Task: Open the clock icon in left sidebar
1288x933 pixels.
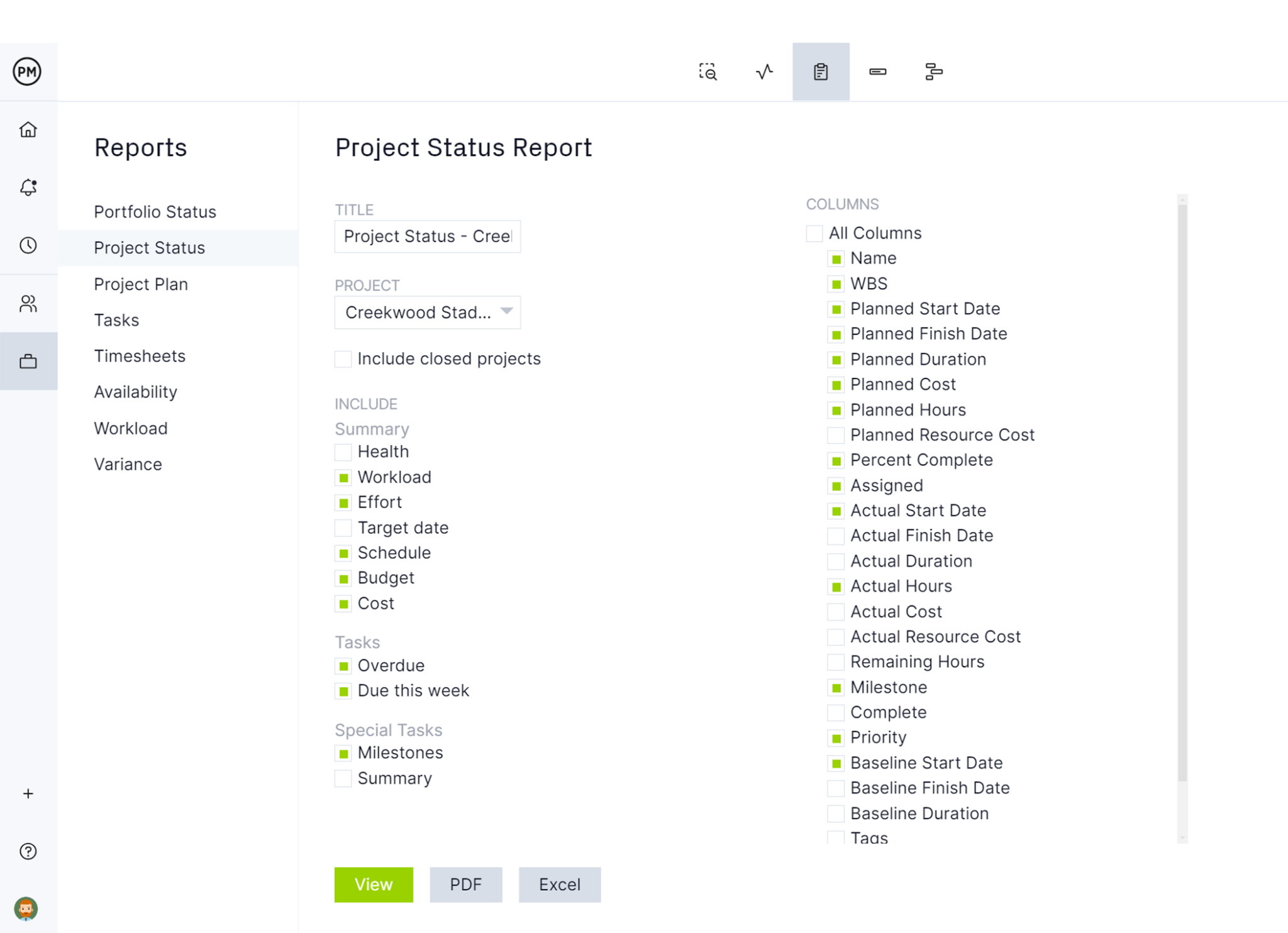Action: pyautogui.click(x=28, y=246)
